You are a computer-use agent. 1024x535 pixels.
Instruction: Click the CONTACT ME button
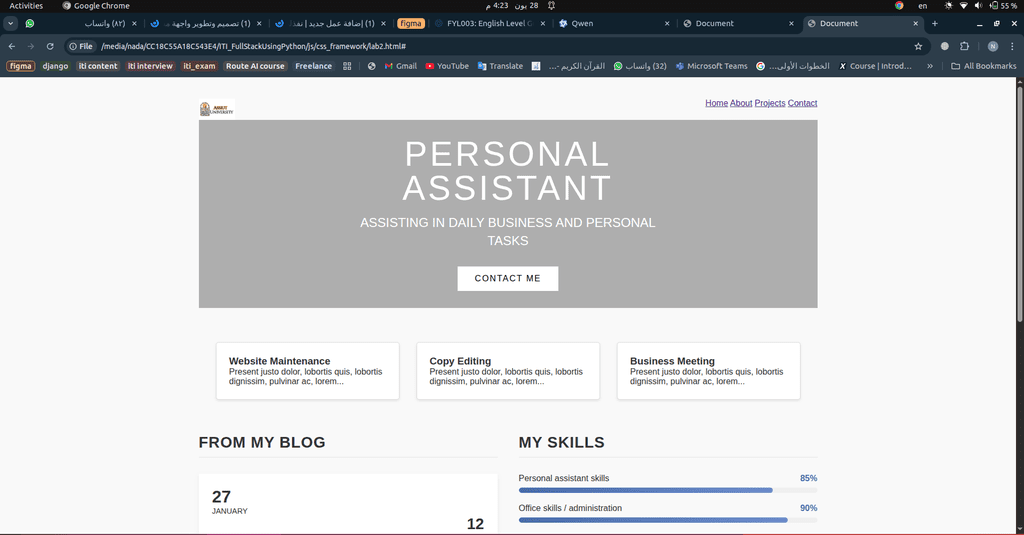507,278
